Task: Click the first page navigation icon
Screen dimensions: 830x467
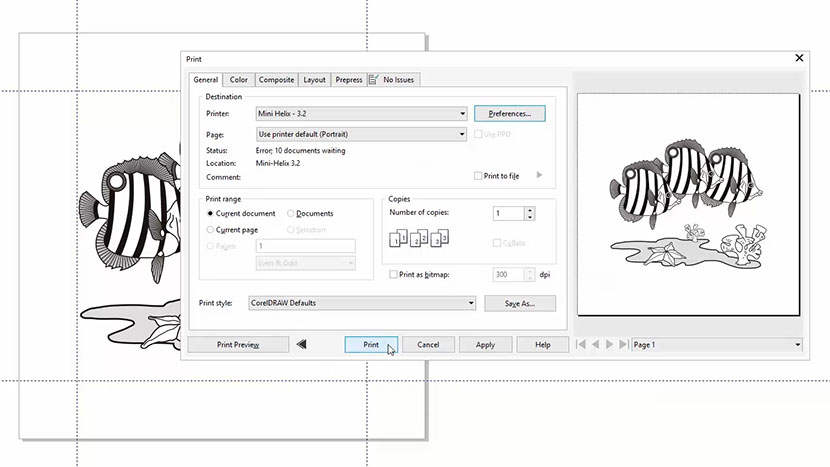Action: (581, 344)
